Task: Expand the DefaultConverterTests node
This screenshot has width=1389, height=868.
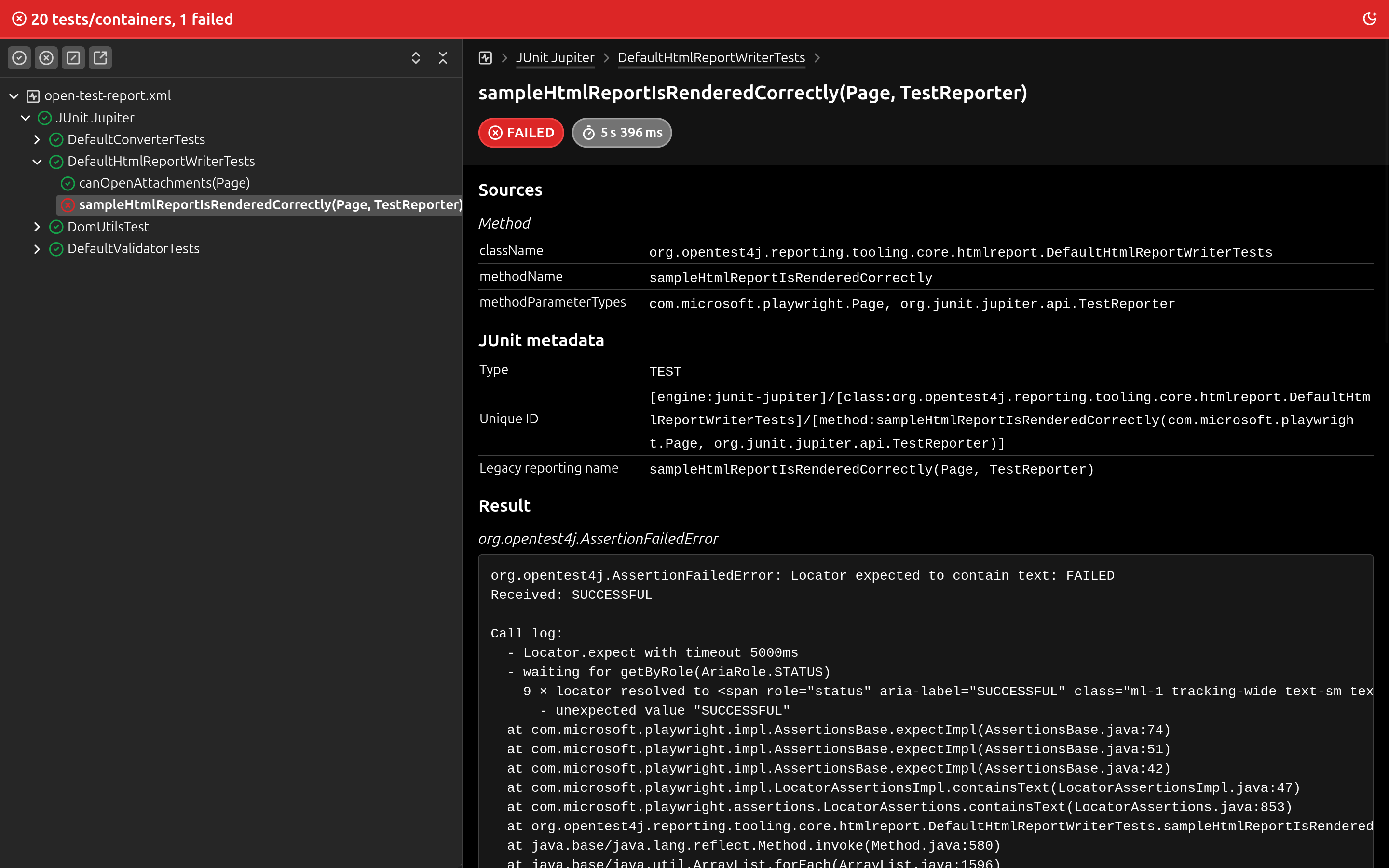Action: pyautogui.click(x=37, y=139)
